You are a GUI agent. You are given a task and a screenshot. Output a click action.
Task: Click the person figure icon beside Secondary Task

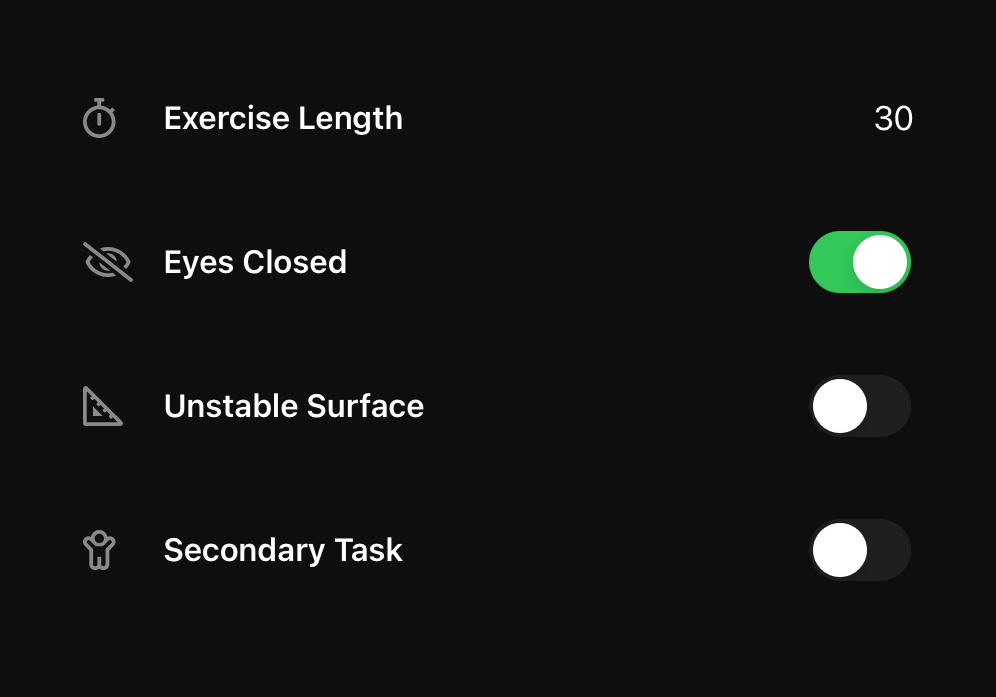point(99,549)
